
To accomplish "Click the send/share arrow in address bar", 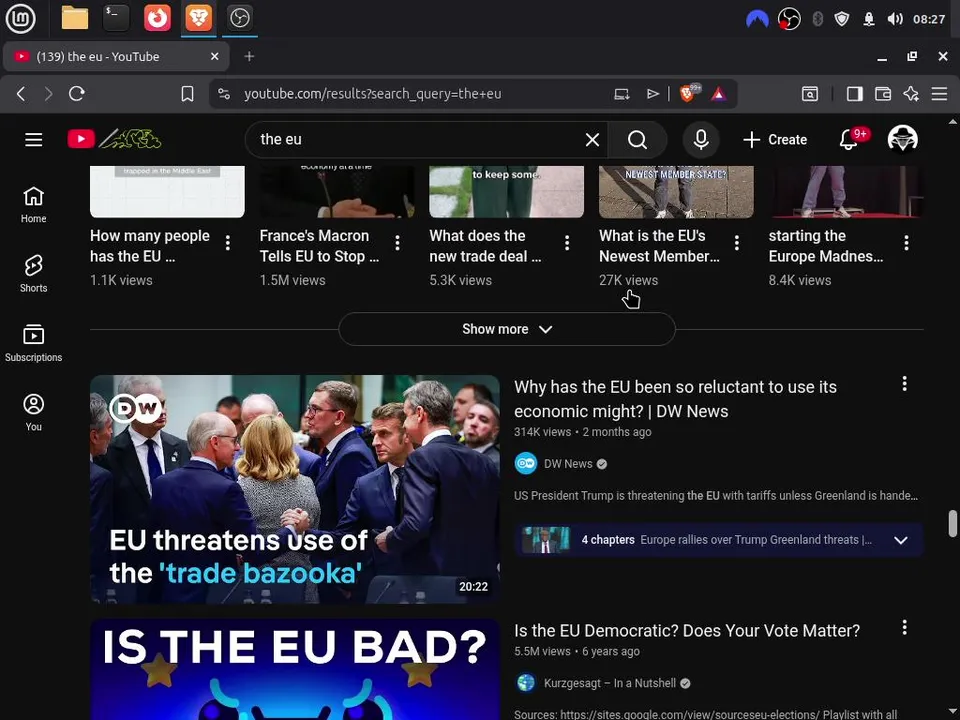I will (x=653, y=94).
